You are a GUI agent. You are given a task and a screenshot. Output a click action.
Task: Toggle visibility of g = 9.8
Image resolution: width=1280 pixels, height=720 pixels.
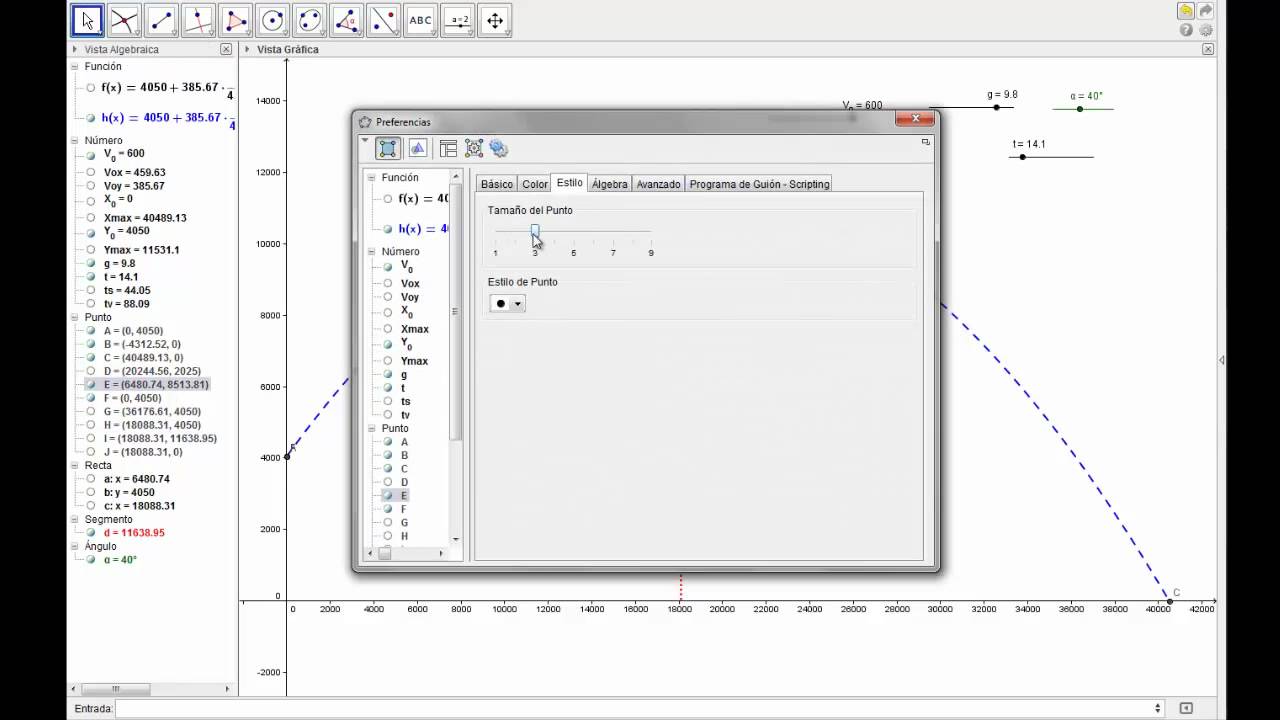pos(91,264)
